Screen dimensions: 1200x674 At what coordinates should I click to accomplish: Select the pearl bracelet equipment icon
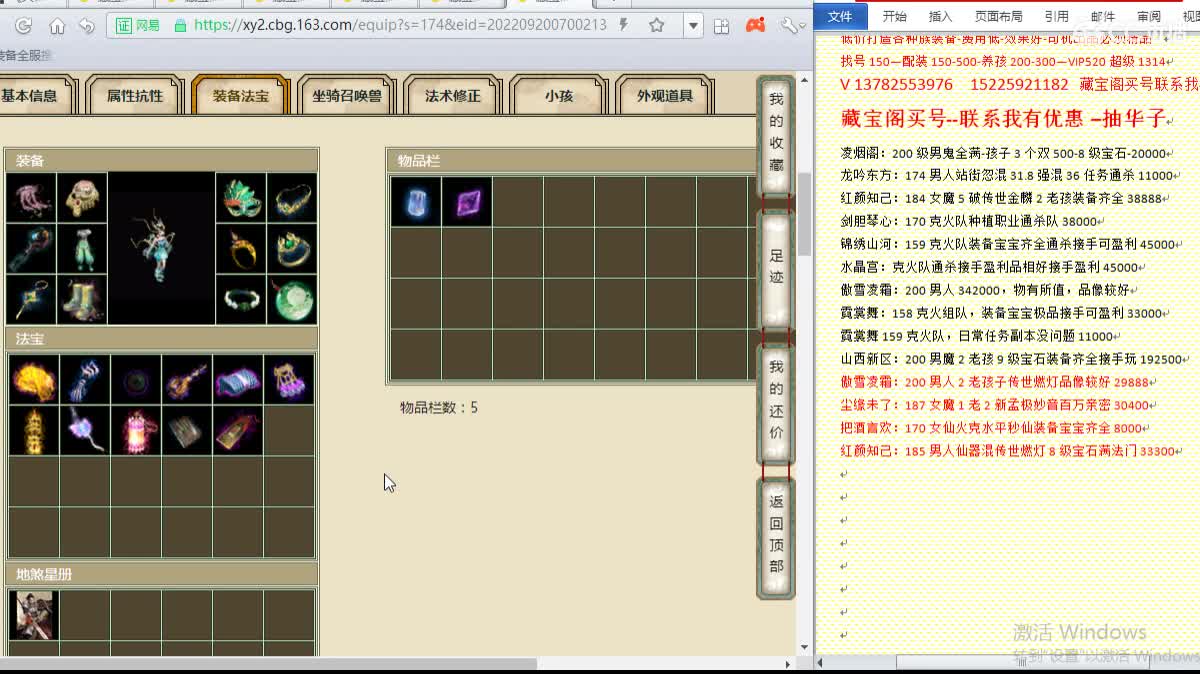pos(241,300)
